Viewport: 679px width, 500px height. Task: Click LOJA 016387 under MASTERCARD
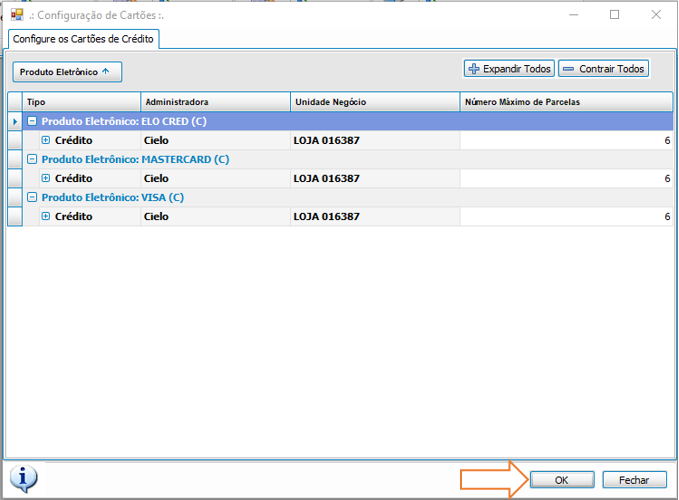(x=375, y=178)
